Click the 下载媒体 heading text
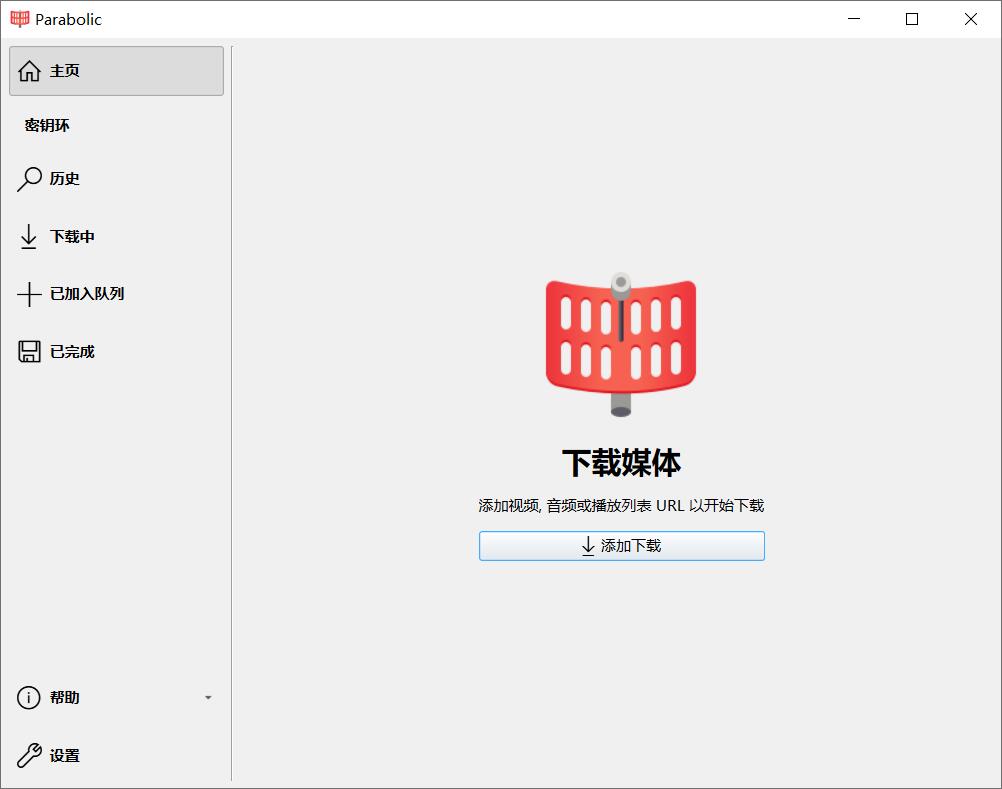Screen dimensions: 1002x789 622,463
